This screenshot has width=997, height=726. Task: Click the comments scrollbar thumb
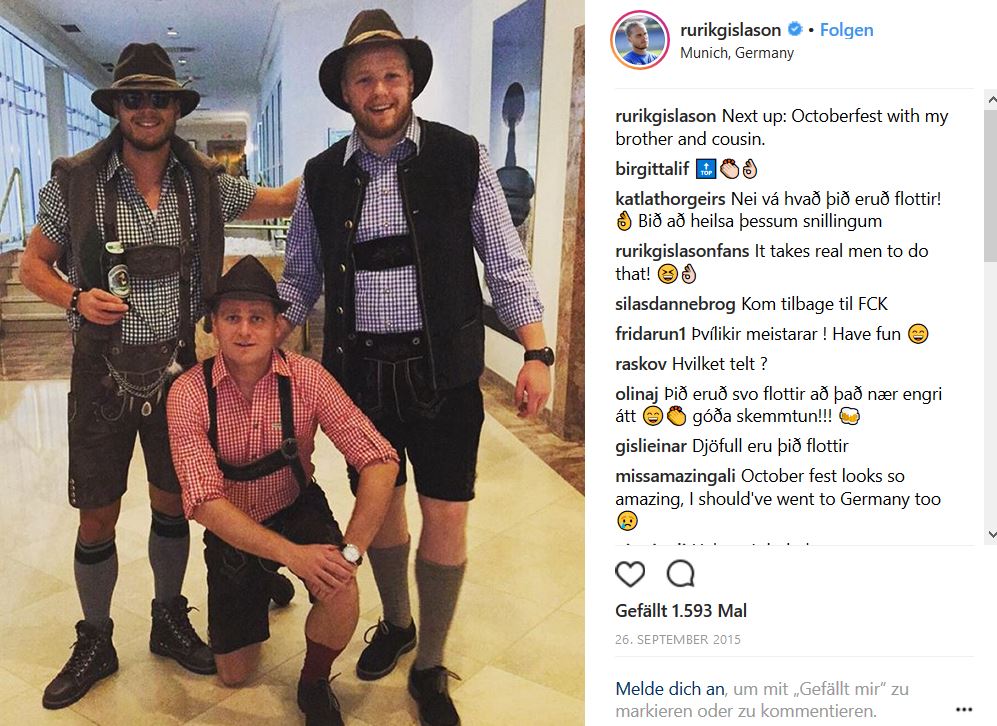click(991, 184)
